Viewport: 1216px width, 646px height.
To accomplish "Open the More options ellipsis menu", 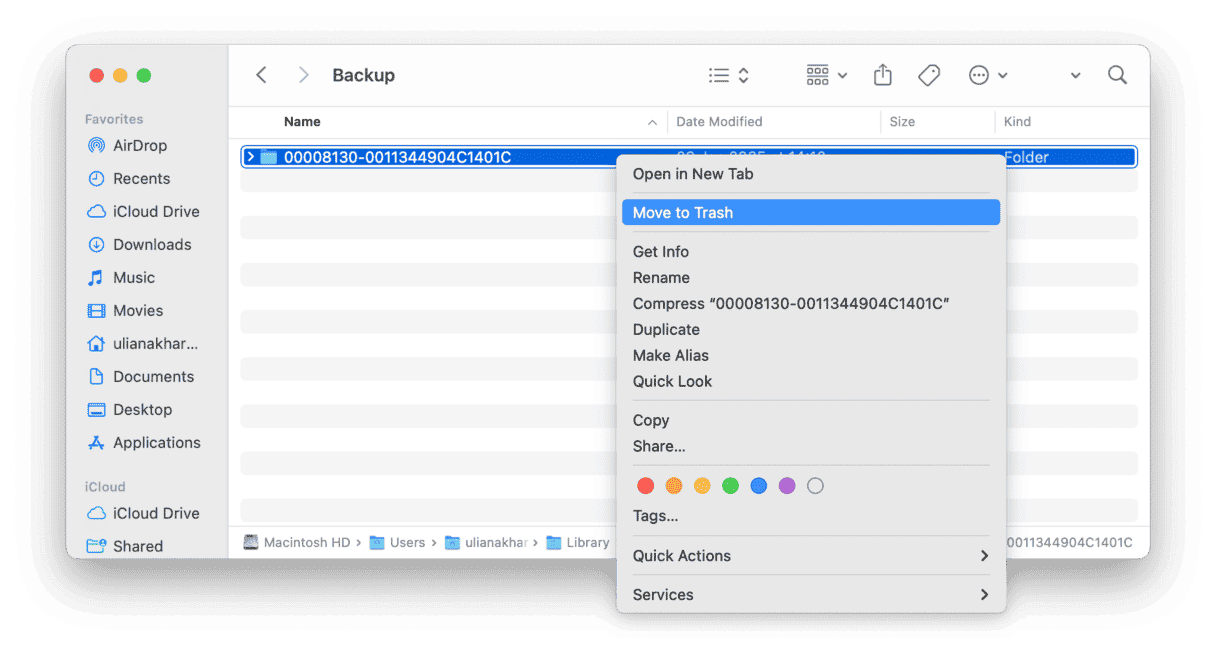I will tap(981, 74).
